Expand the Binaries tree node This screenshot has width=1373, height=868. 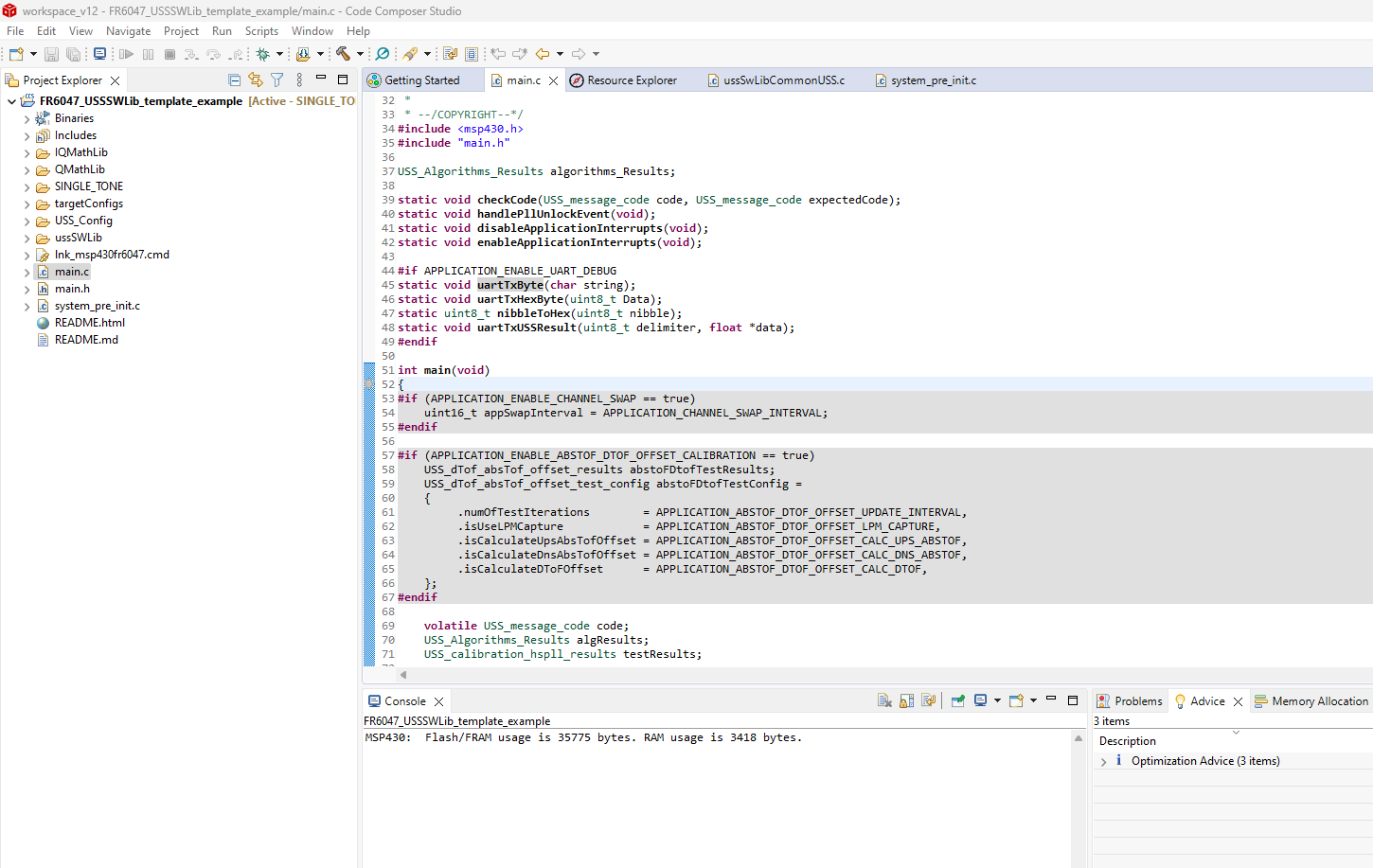tap(27, 119)
